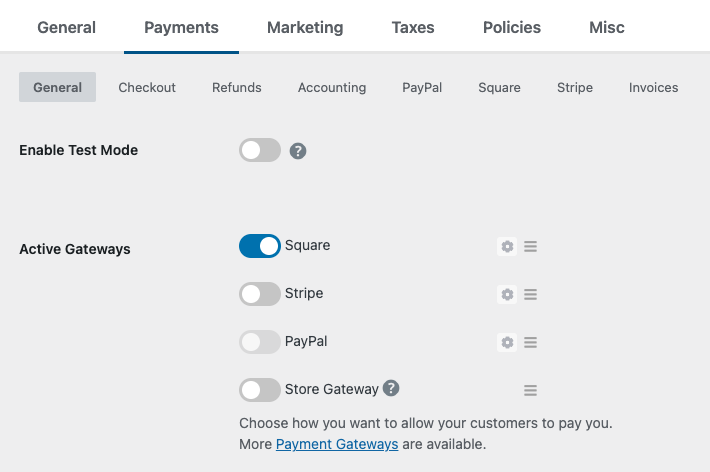Viewport: 710px width, 472px height.
Task: Click the Store Gateway help icon
Action: coord(391,389)
